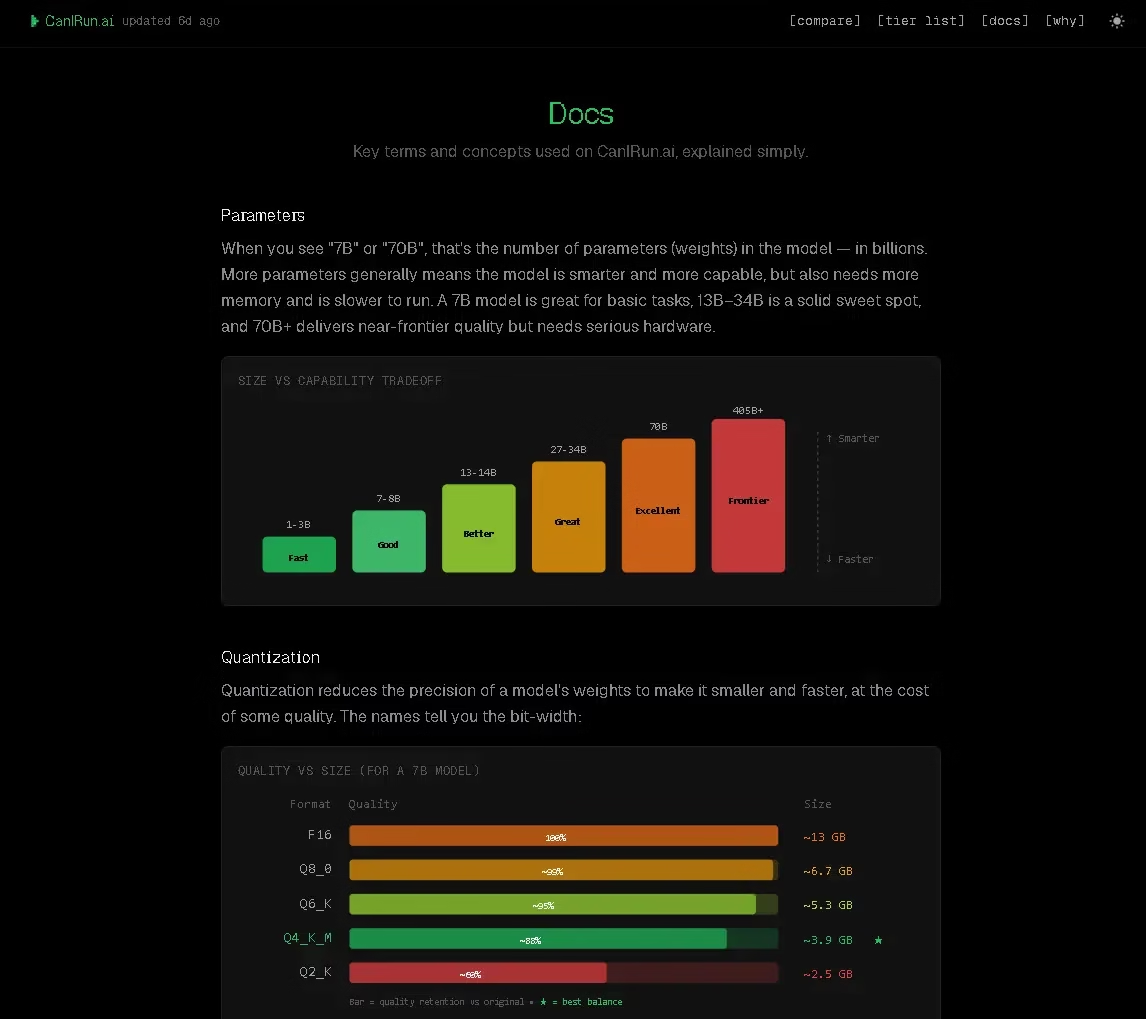Toggle the light/dark theme sun icon

tap(1117, 21)
